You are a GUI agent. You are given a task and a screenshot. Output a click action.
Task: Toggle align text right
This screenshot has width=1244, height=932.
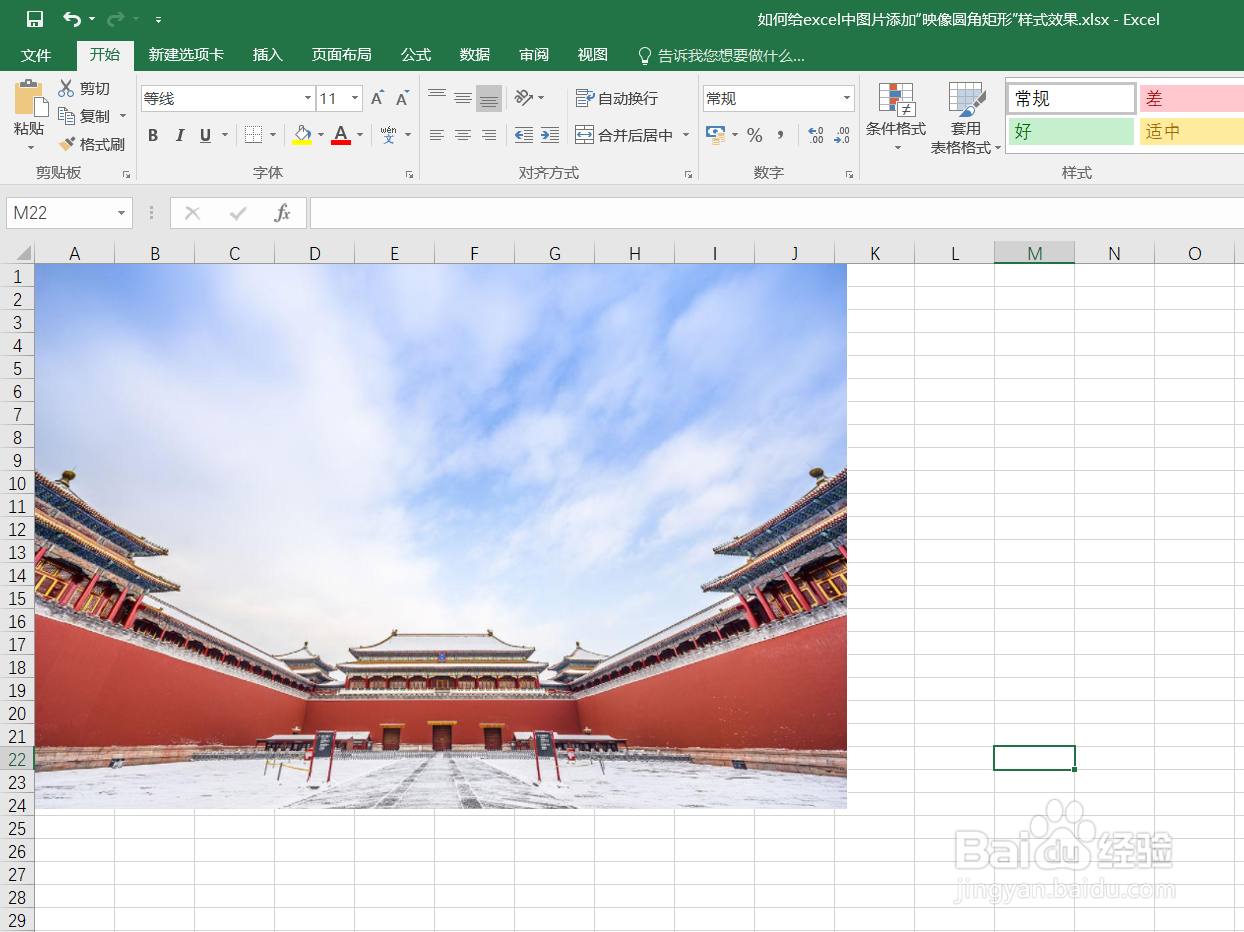[489, 135]
